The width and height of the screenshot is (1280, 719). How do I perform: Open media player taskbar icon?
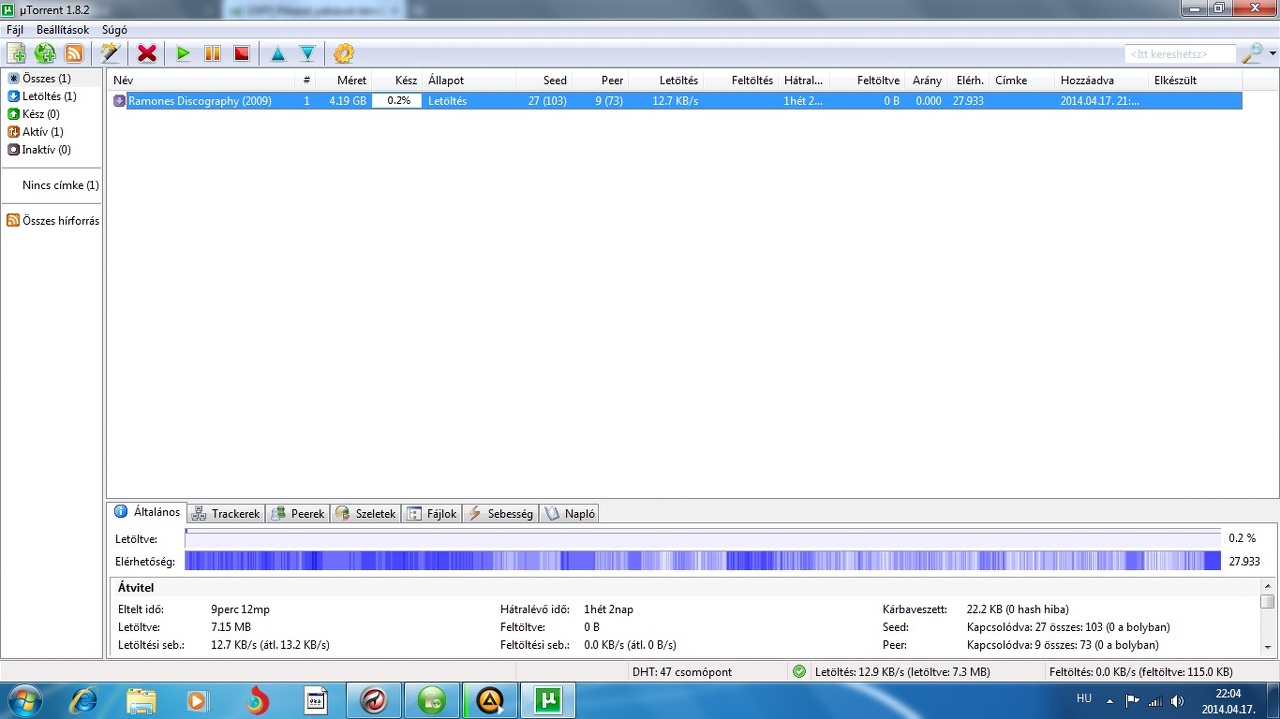(198, 701)
